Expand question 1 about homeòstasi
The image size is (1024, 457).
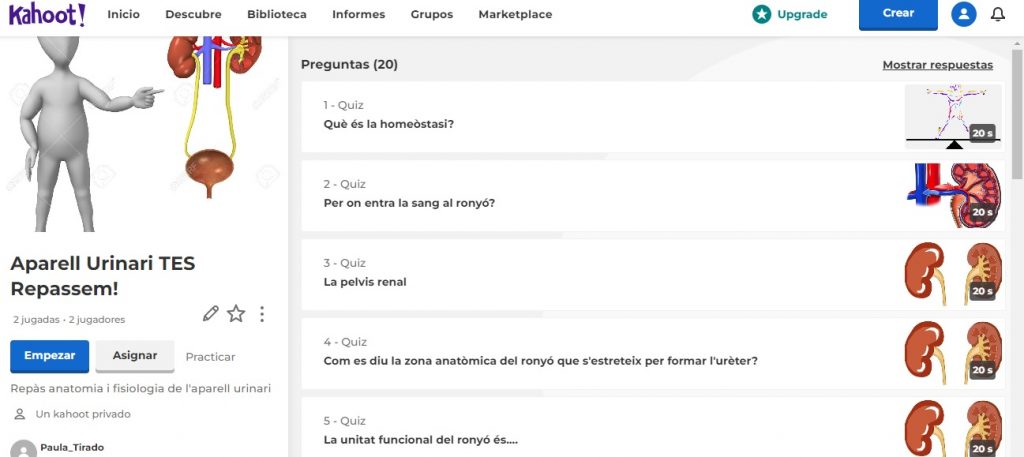pos(600,116)
